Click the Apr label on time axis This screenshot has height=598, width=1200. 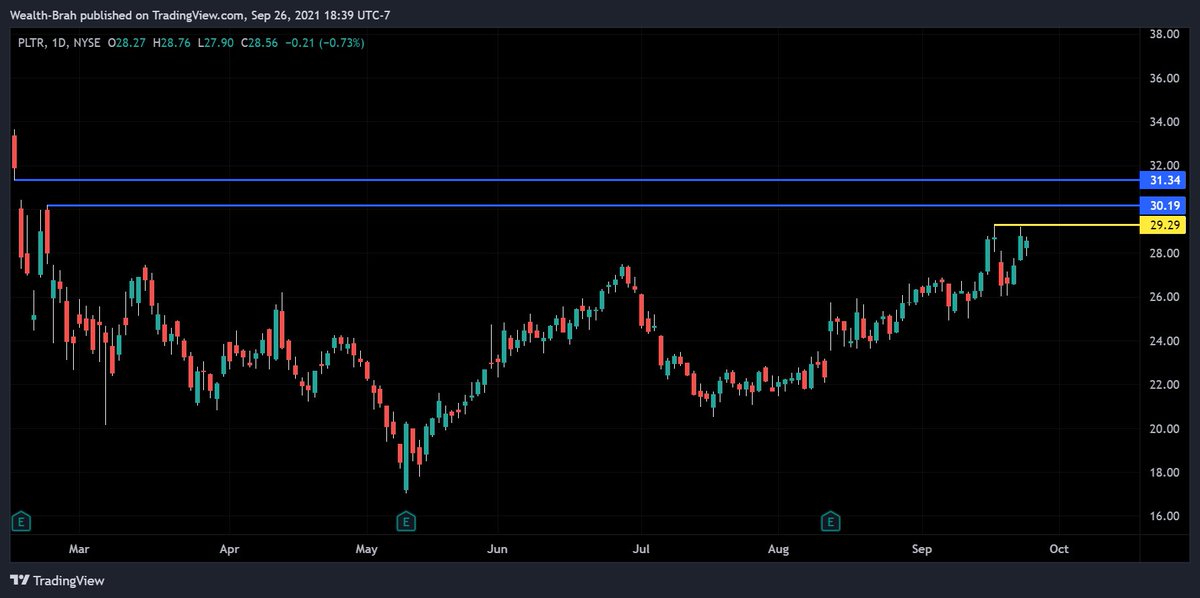[x=229, y=549]
